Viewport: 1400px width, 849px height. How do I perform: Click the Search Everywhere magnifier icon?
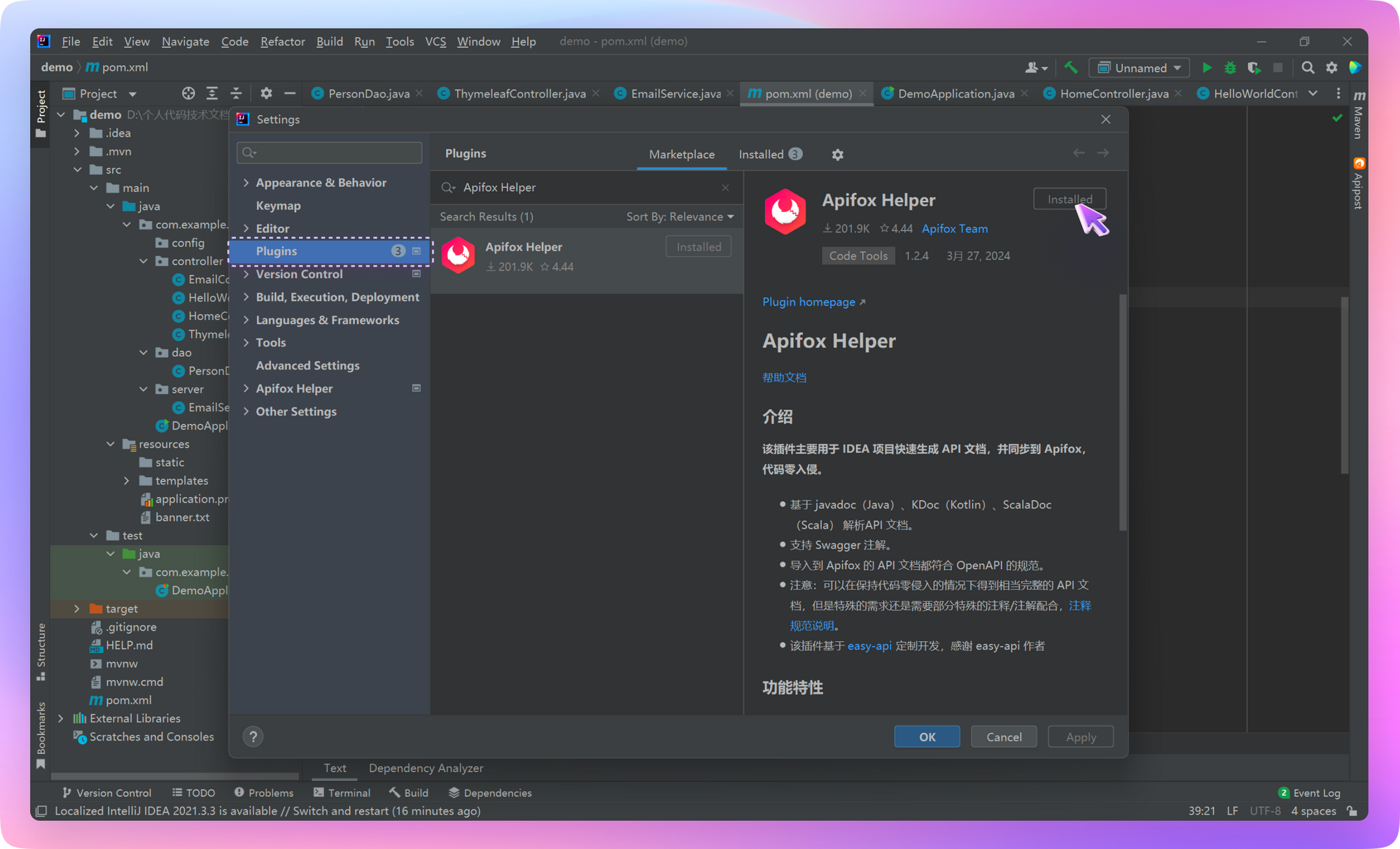click(1308, 68)
